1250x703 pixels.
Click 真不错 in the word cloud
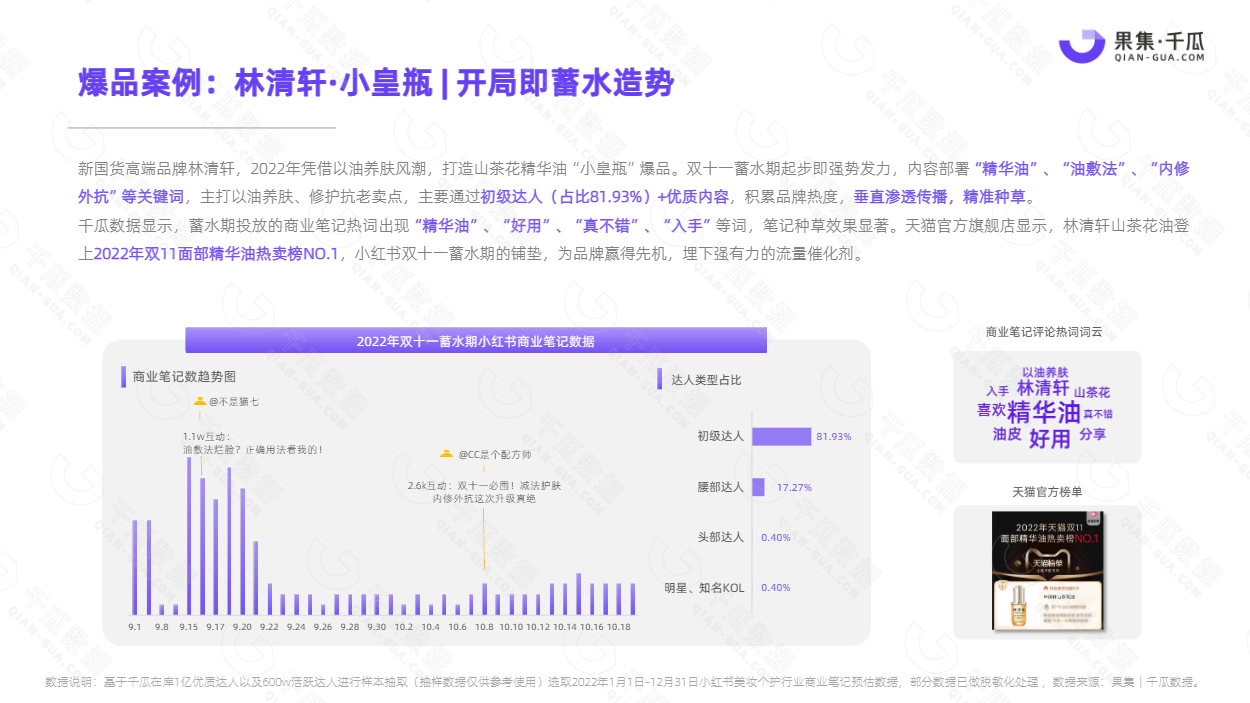tap(1098, 413)
